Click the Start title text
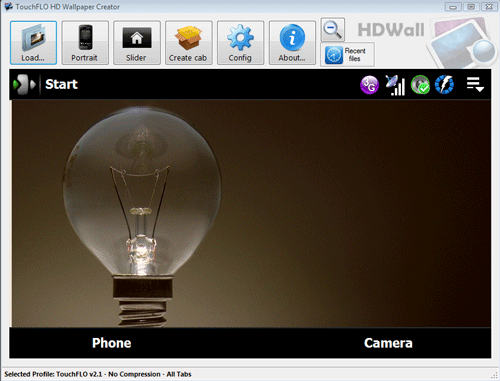The width and height of the screenshot is (500, 381). coord(61,84)
